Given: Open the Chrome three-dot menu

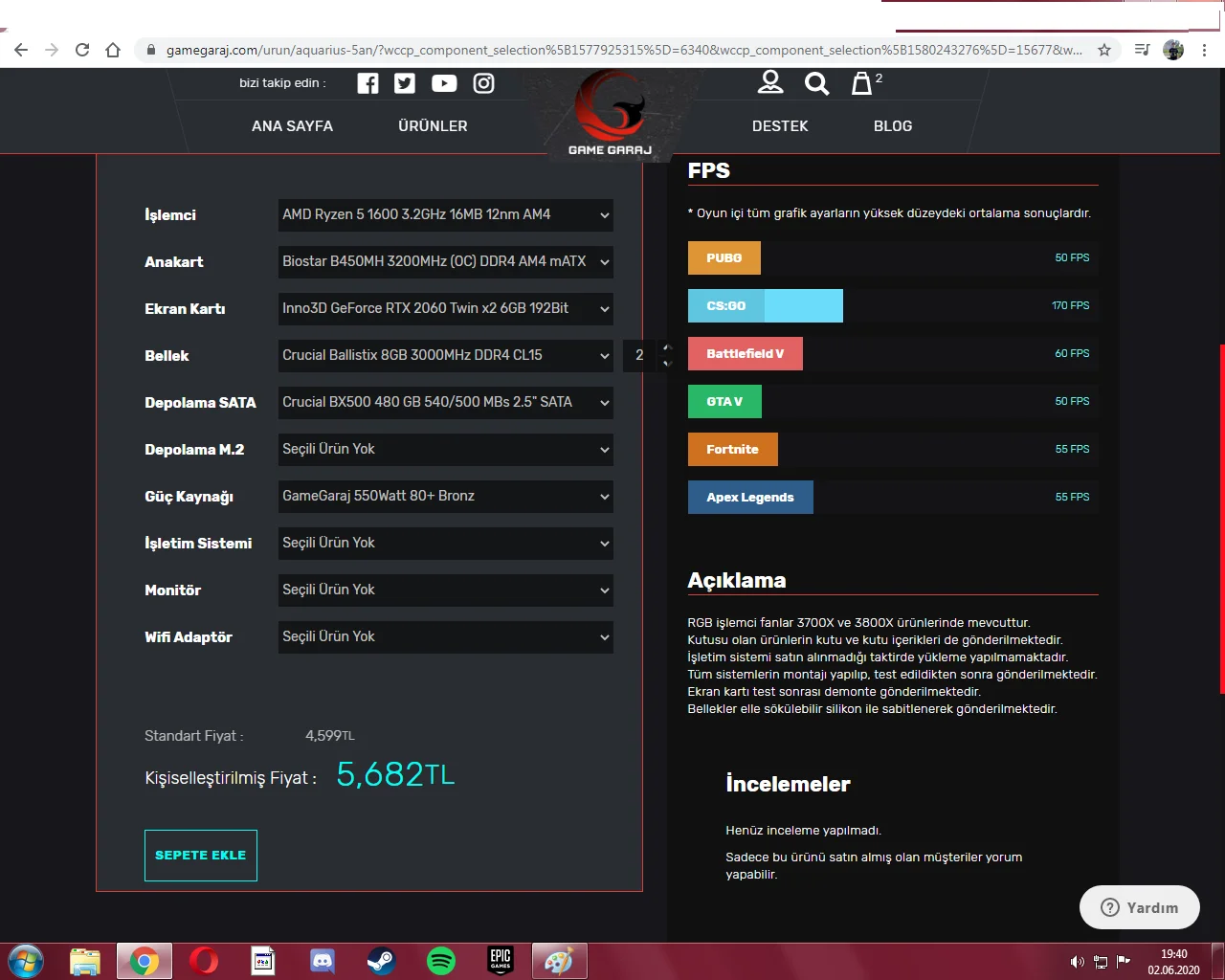Looking at the screenshot, I should 1204,50.
